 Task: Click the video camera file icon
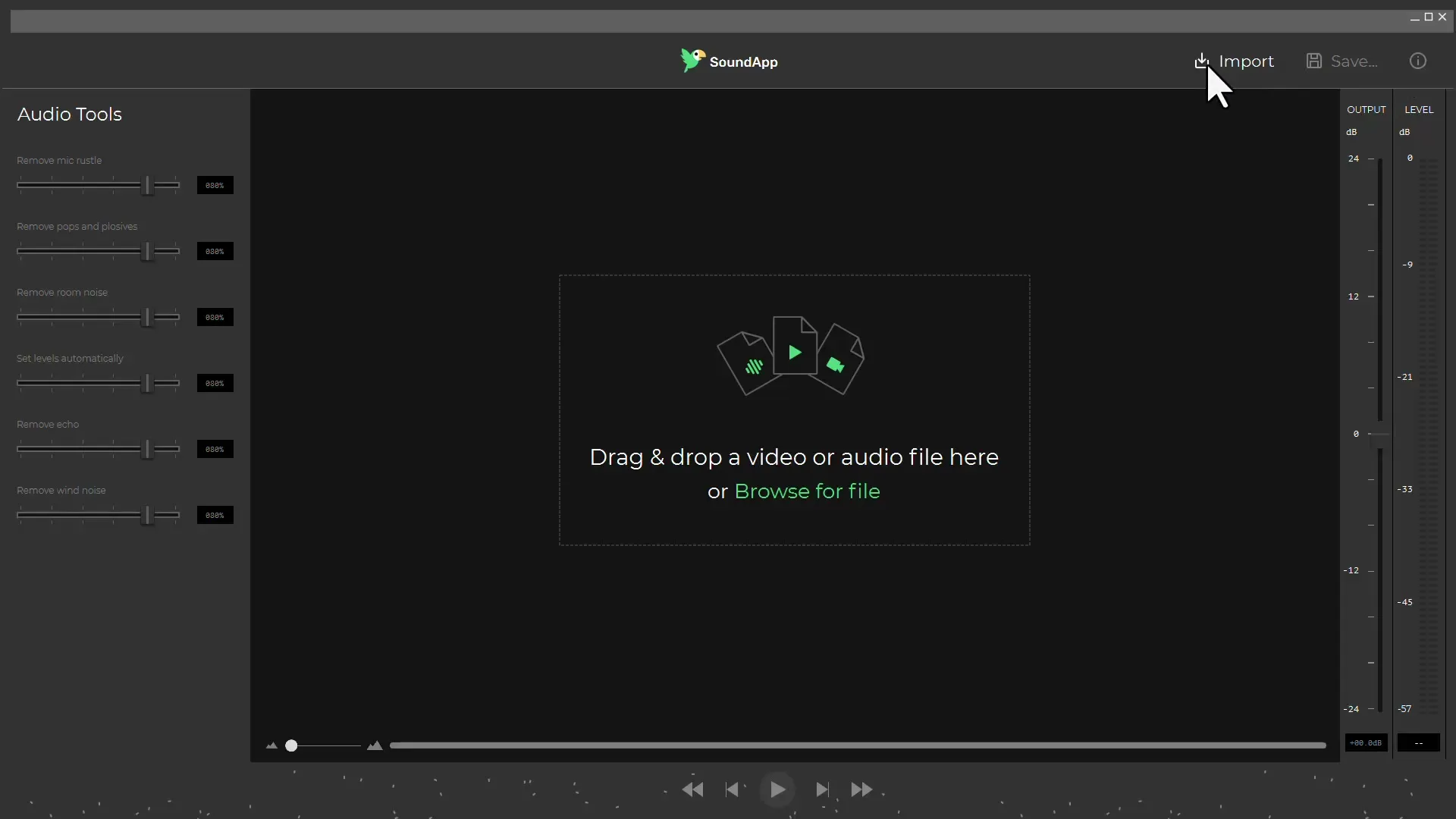838,359
